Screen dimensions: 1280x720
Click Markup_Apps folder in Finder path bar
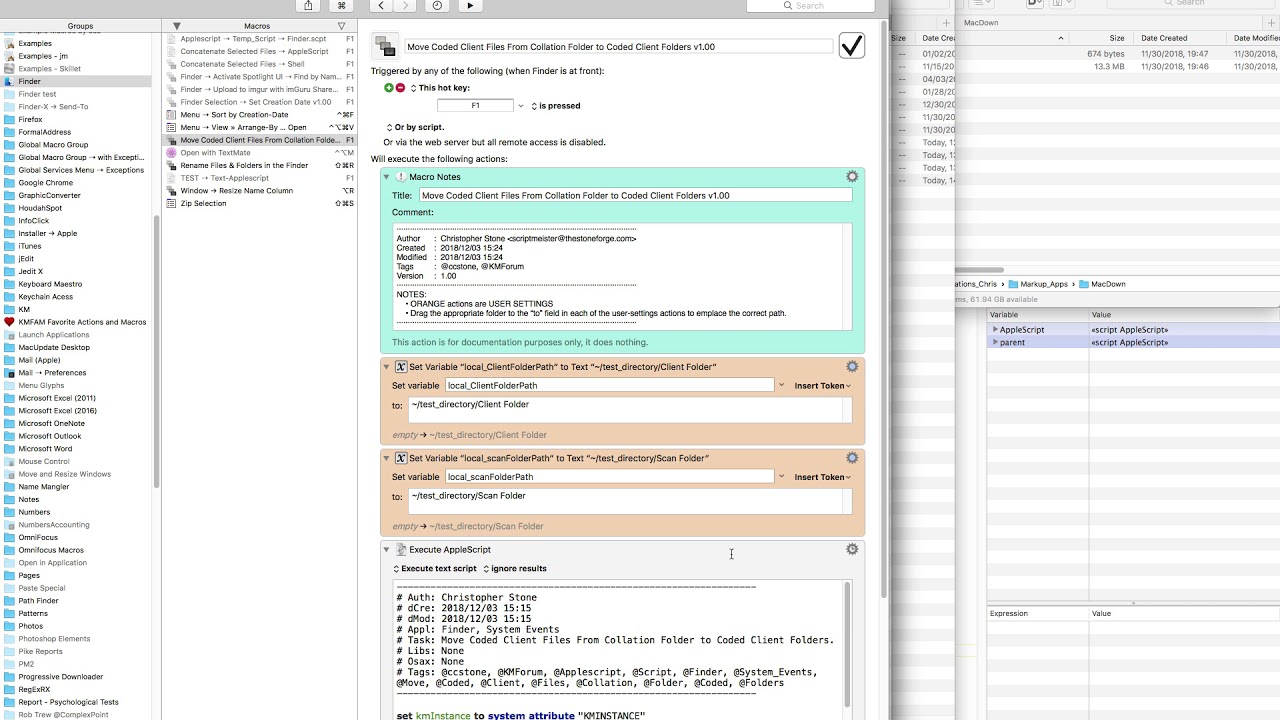pyautogui.click(x=1038, y=284)
